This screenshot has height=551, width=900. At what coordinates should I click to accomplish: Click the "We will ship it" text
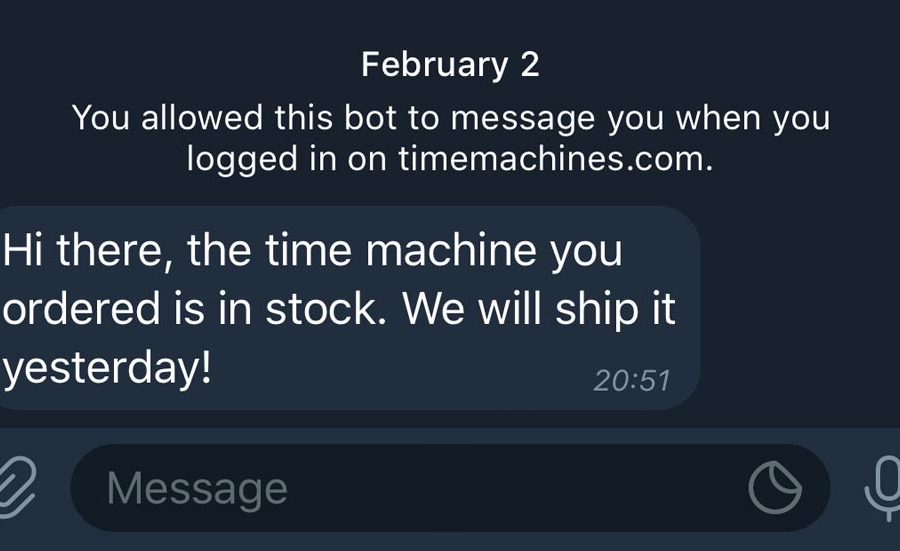point(538,309)
